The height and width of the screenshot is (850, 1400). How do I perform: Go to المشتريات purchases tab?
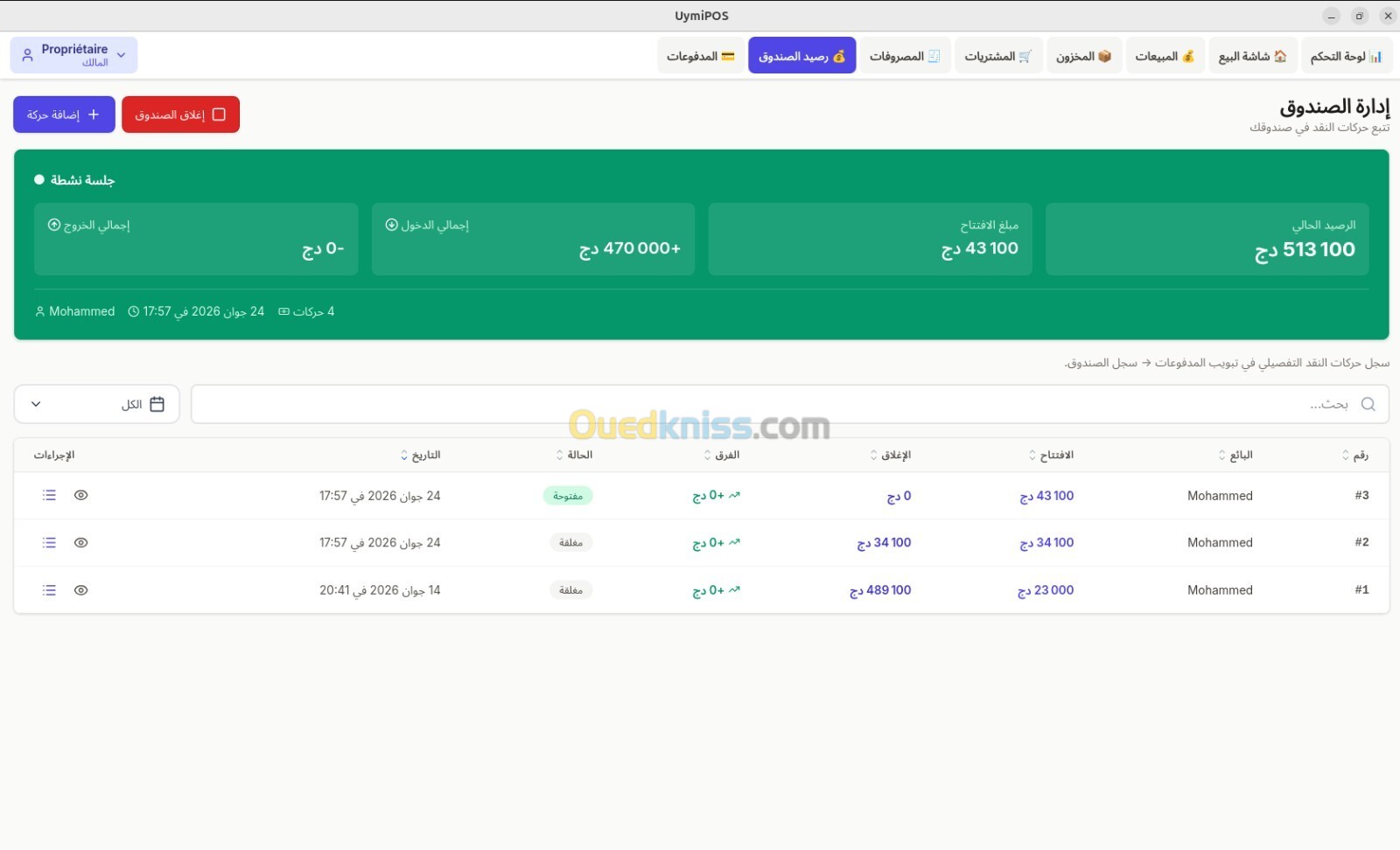coord(998,56)
